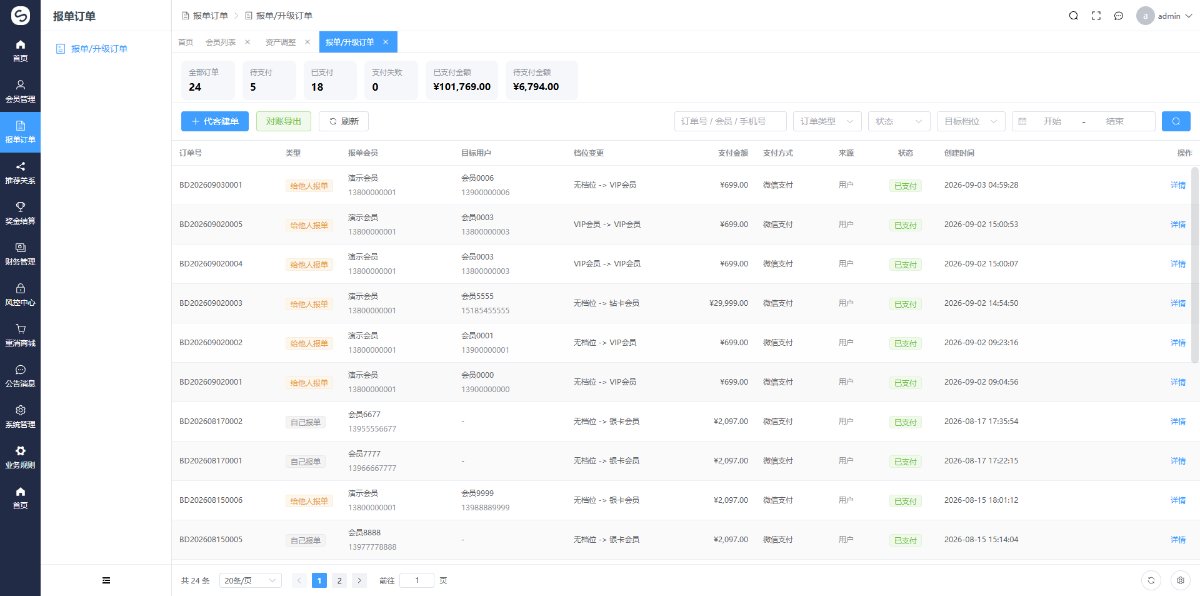Image resolution: width=1200 pixels, height=596 pixels.
Task: Open 详情 for order BD202609030001
Action: [x=1178, y=185]
